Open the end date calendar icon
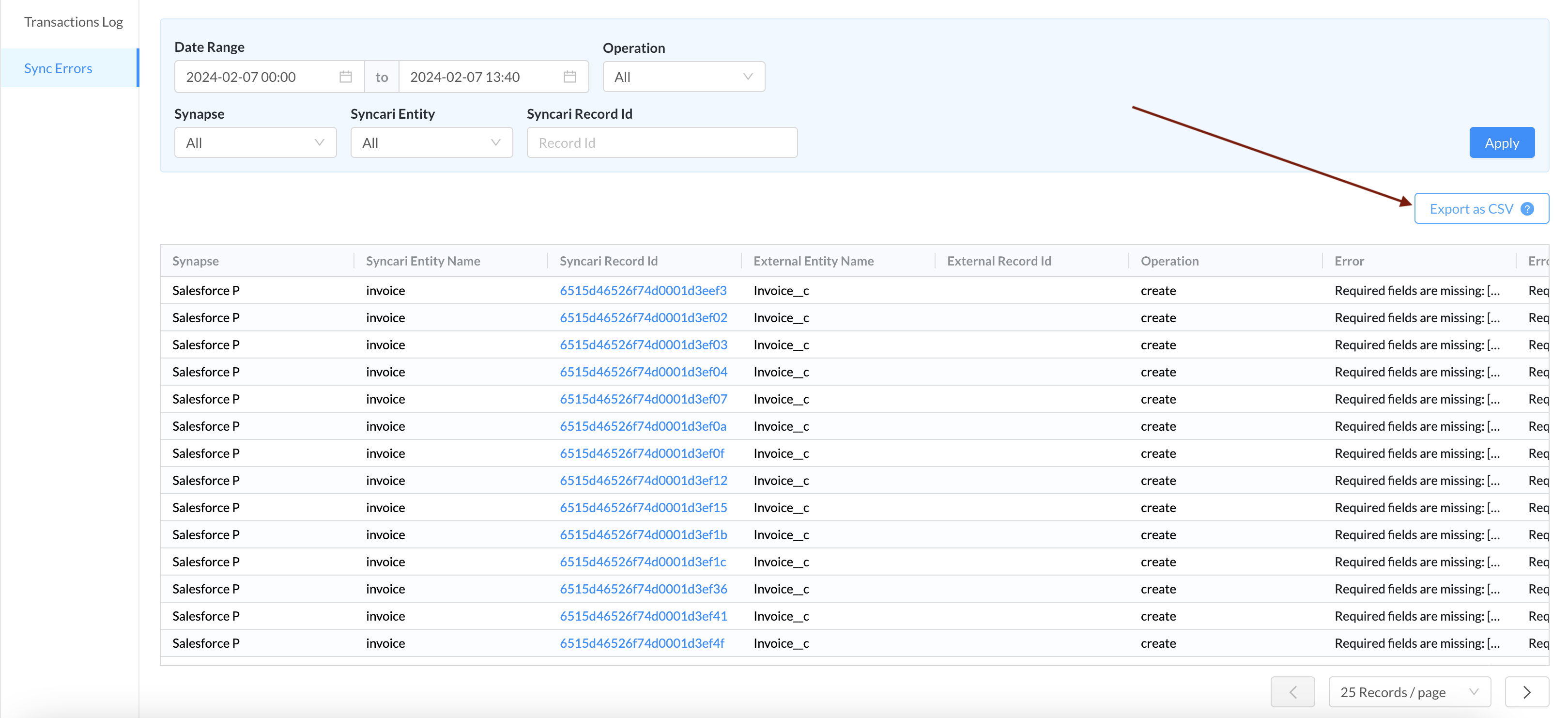 coord(570,77)
